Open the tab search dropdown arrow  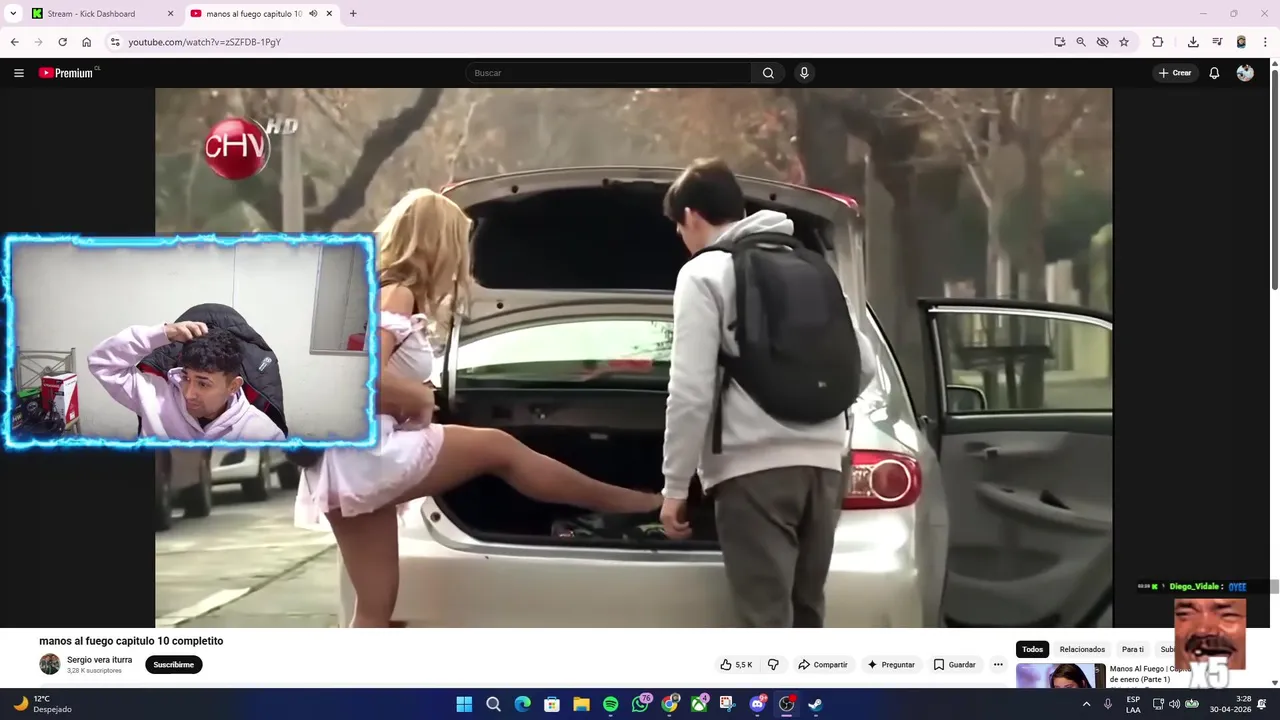13,14
